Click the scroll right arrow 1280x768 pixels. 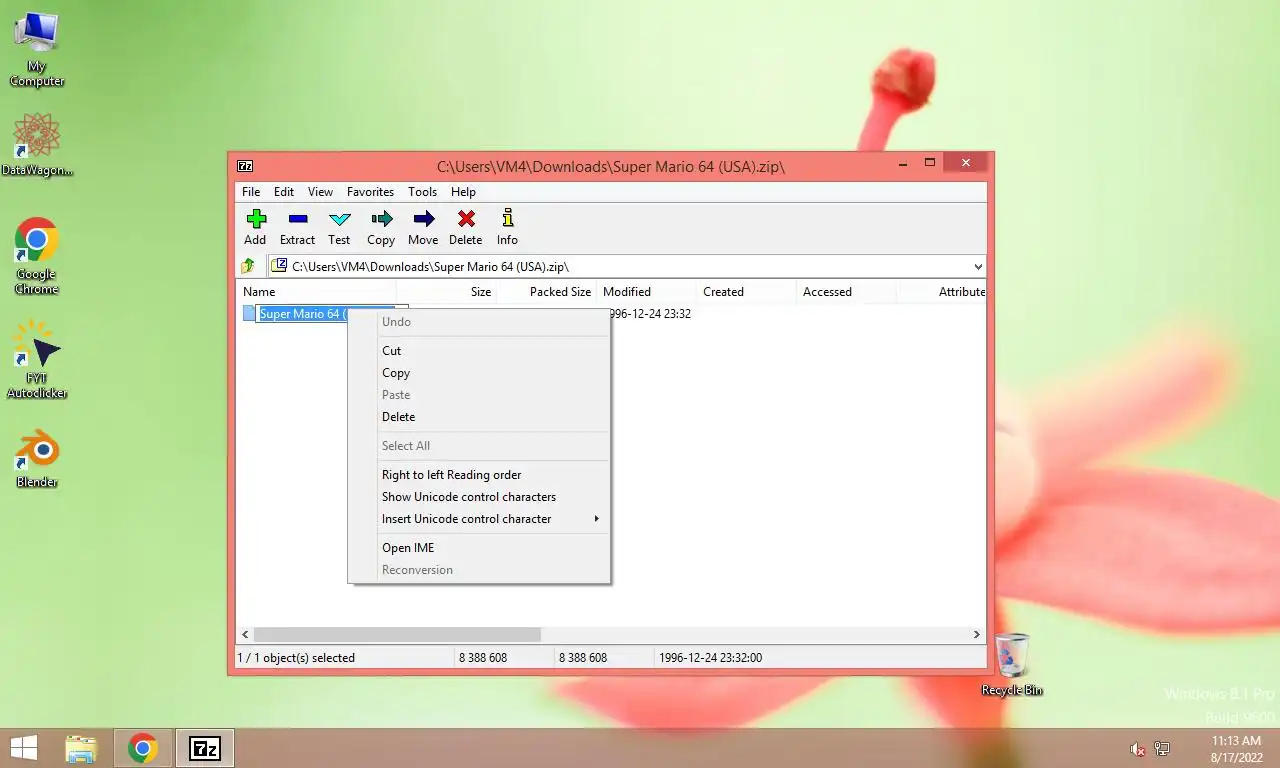977,634
